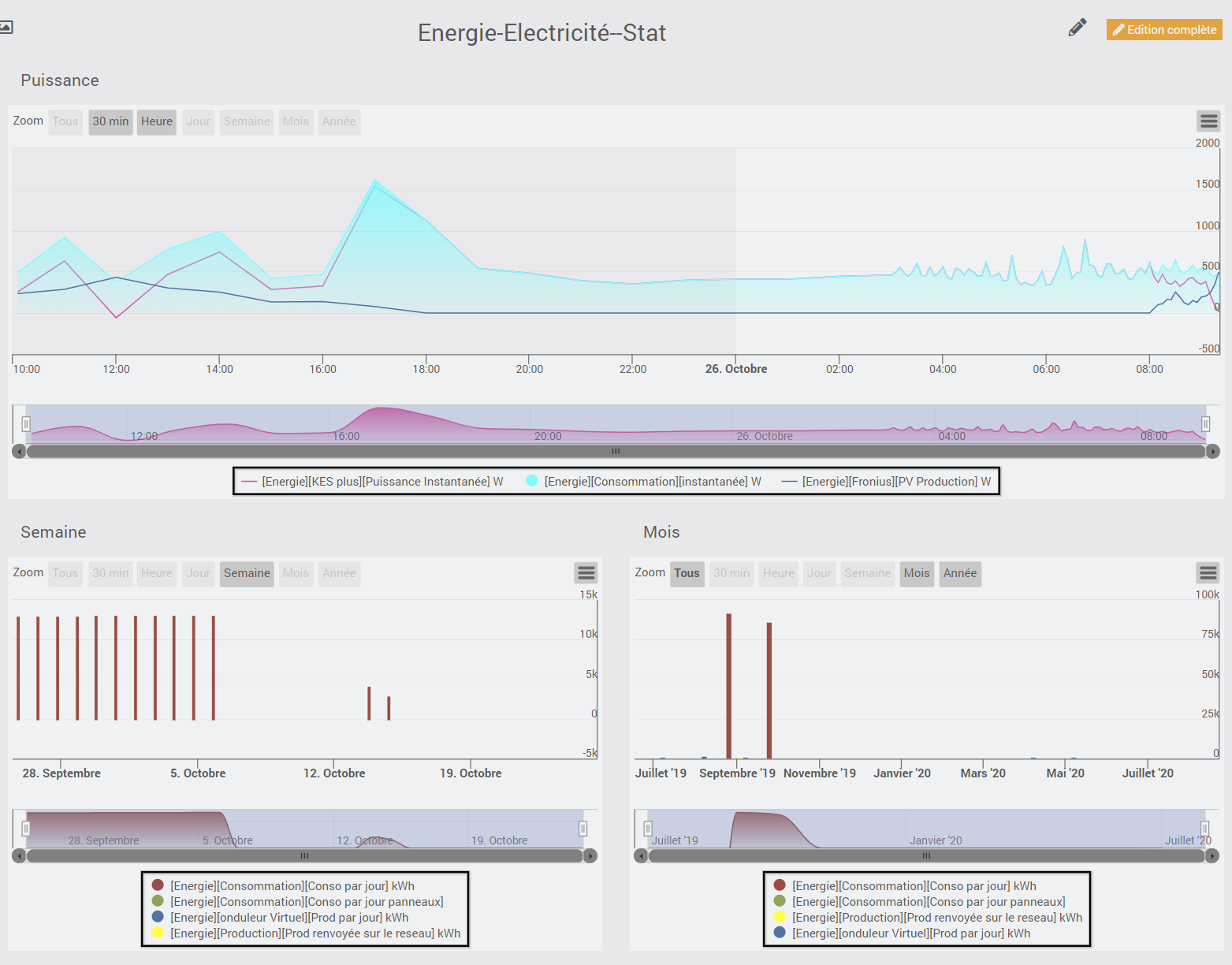Screen dimensions: 1232x965
Task: Click the right scroll arrow under Semaine navigator
Action: (x=590, y=855)
